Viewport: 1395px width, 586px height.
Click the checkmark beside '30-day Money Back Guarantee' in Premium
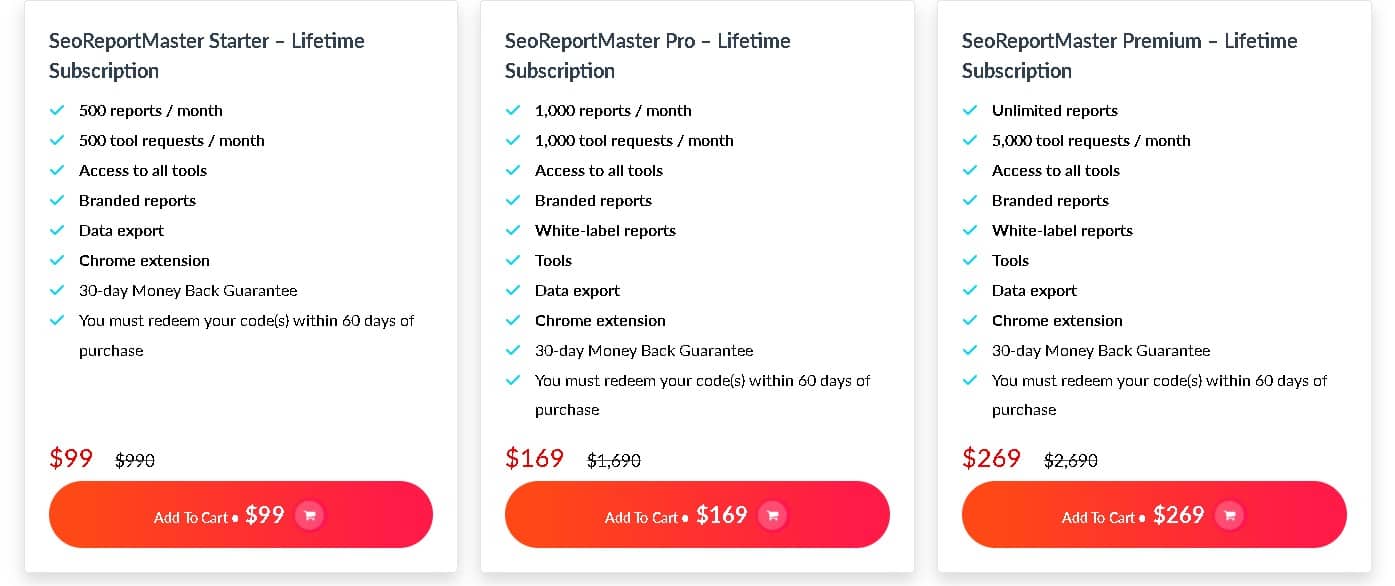pyautogui.click(x=970, y=350)
